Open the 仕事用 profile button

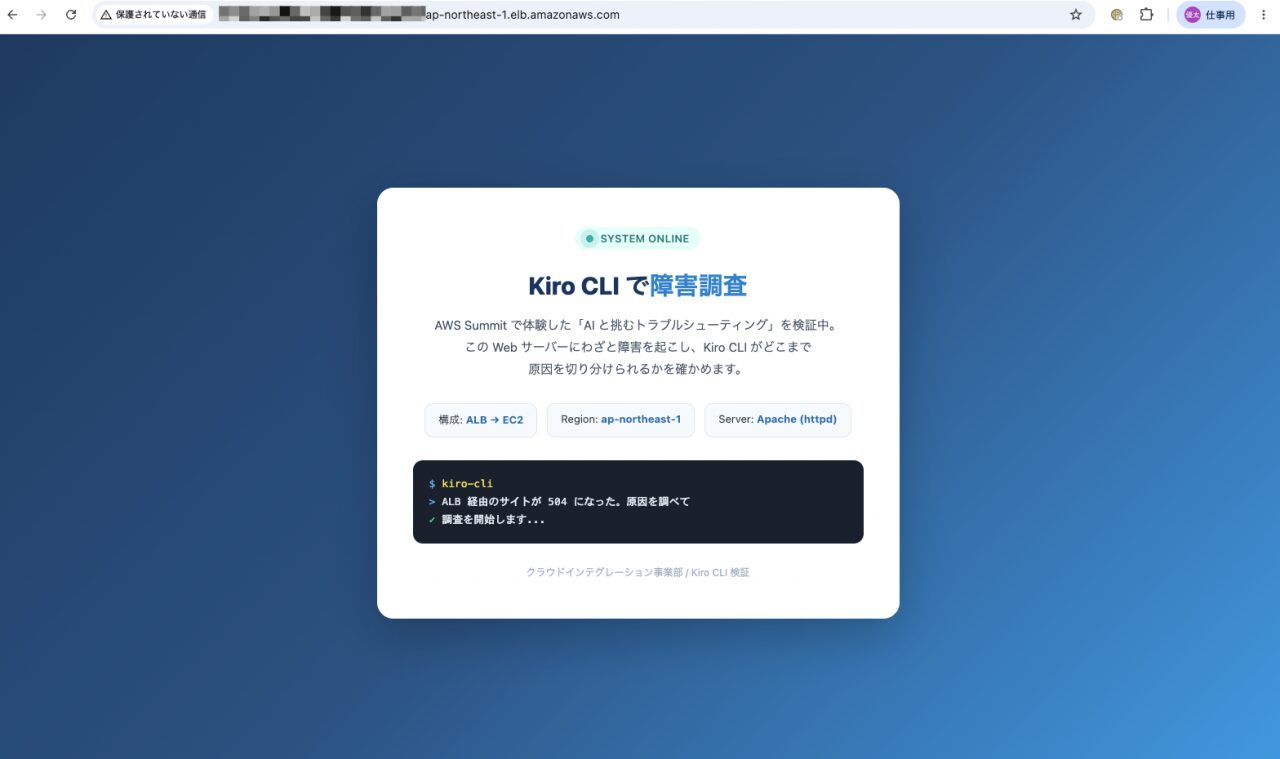[1210, 15]
